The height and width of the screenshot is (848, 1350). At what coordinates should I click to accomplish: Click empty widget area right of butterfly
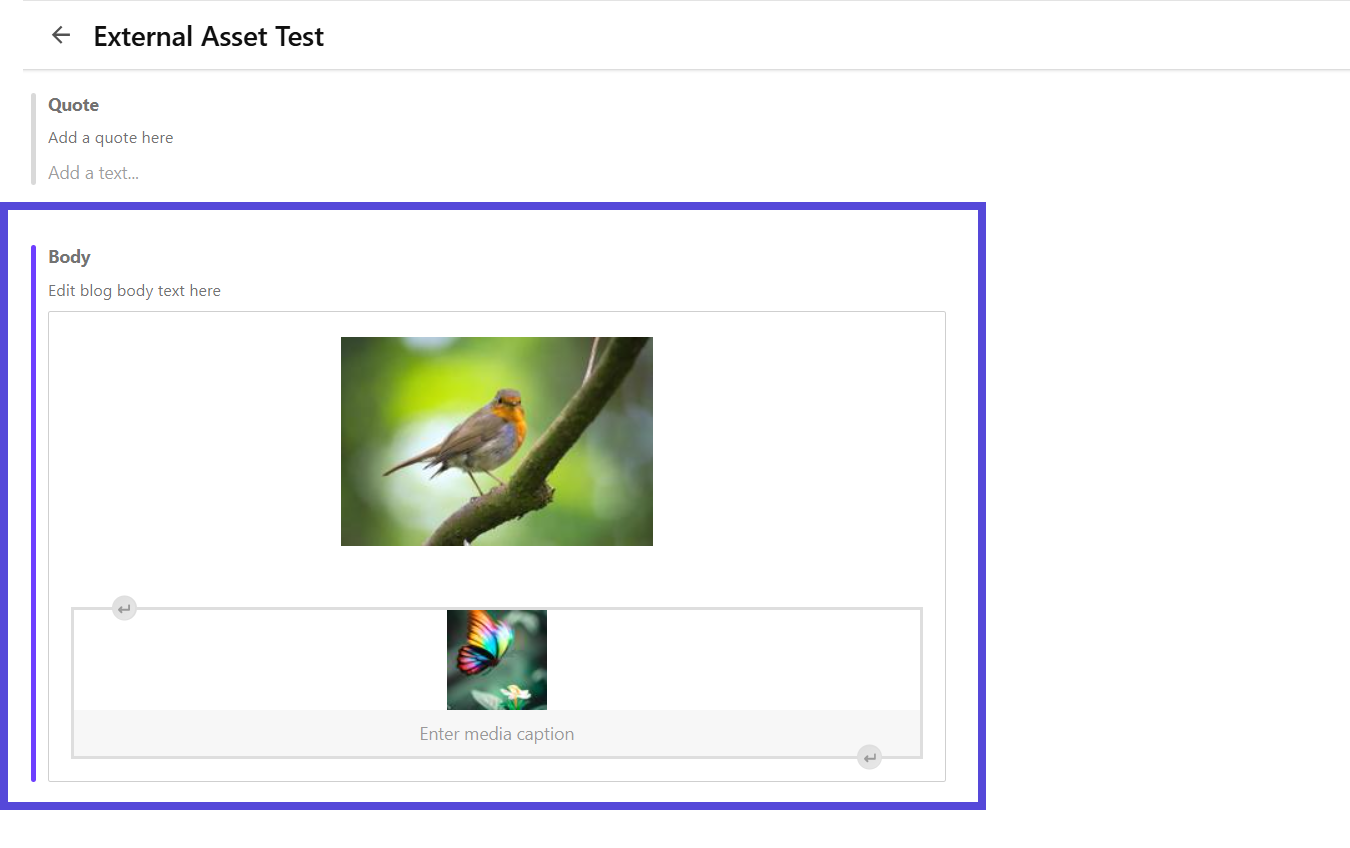pyautogui.click(x=733, y=660)
